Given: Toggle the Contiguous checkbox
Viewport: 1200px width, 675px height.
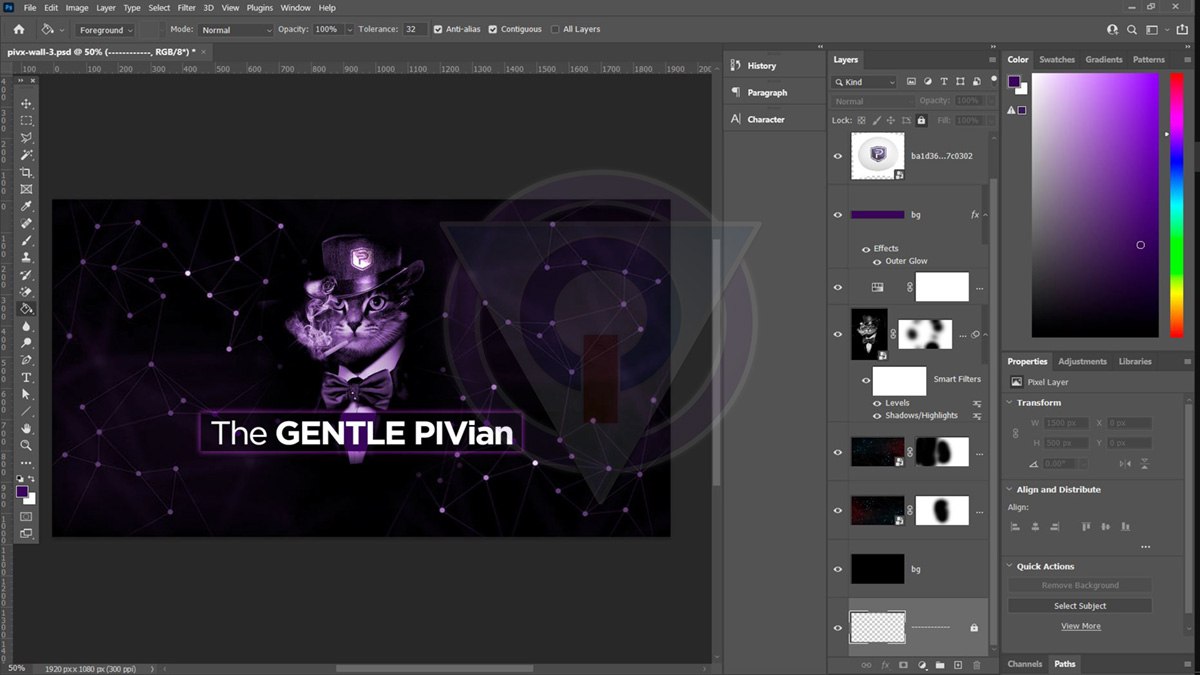Looking at the screenshot, I should [x=493, y=30].
